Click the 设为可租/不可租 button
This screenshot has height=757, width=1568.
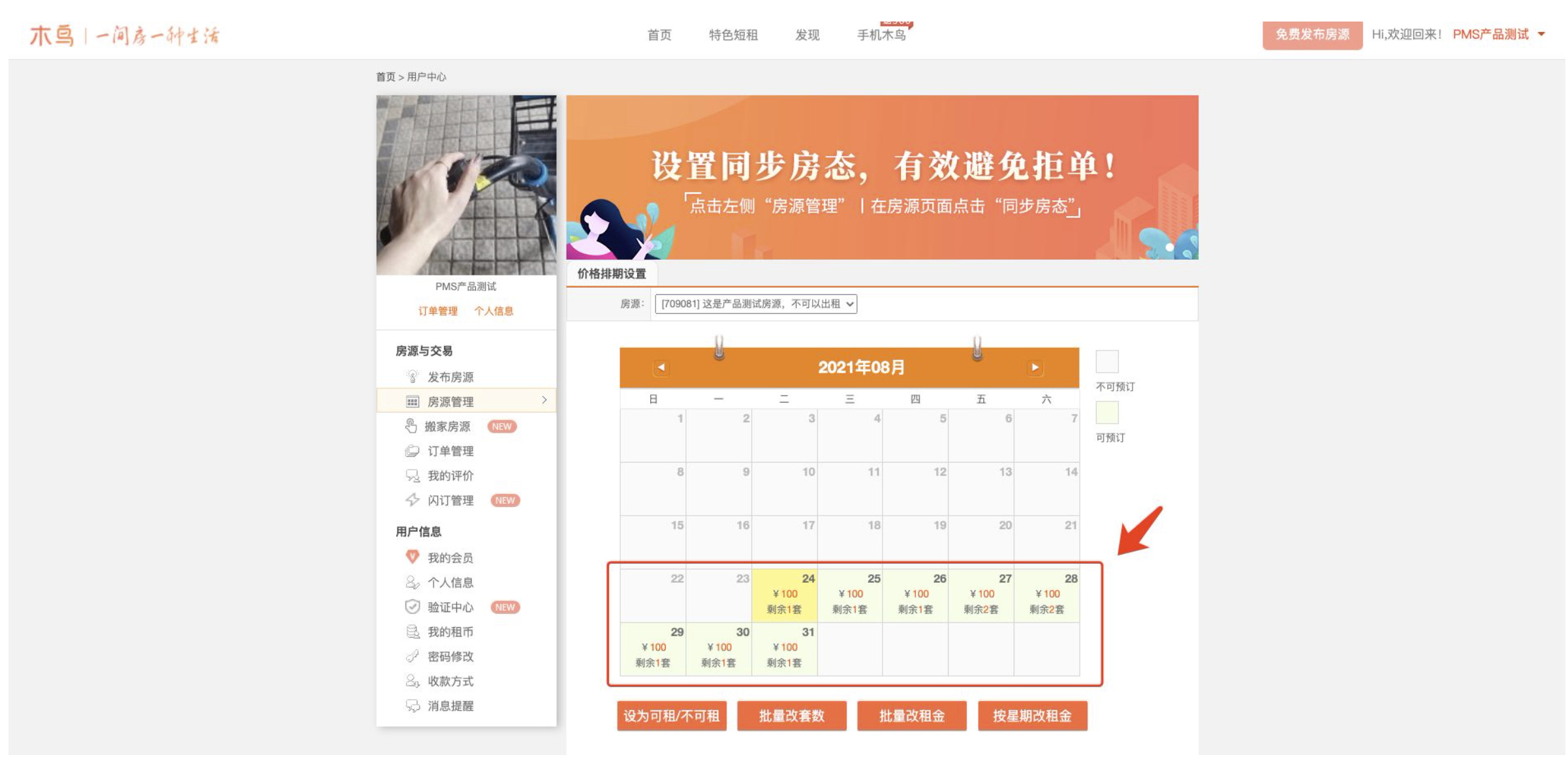671,716
